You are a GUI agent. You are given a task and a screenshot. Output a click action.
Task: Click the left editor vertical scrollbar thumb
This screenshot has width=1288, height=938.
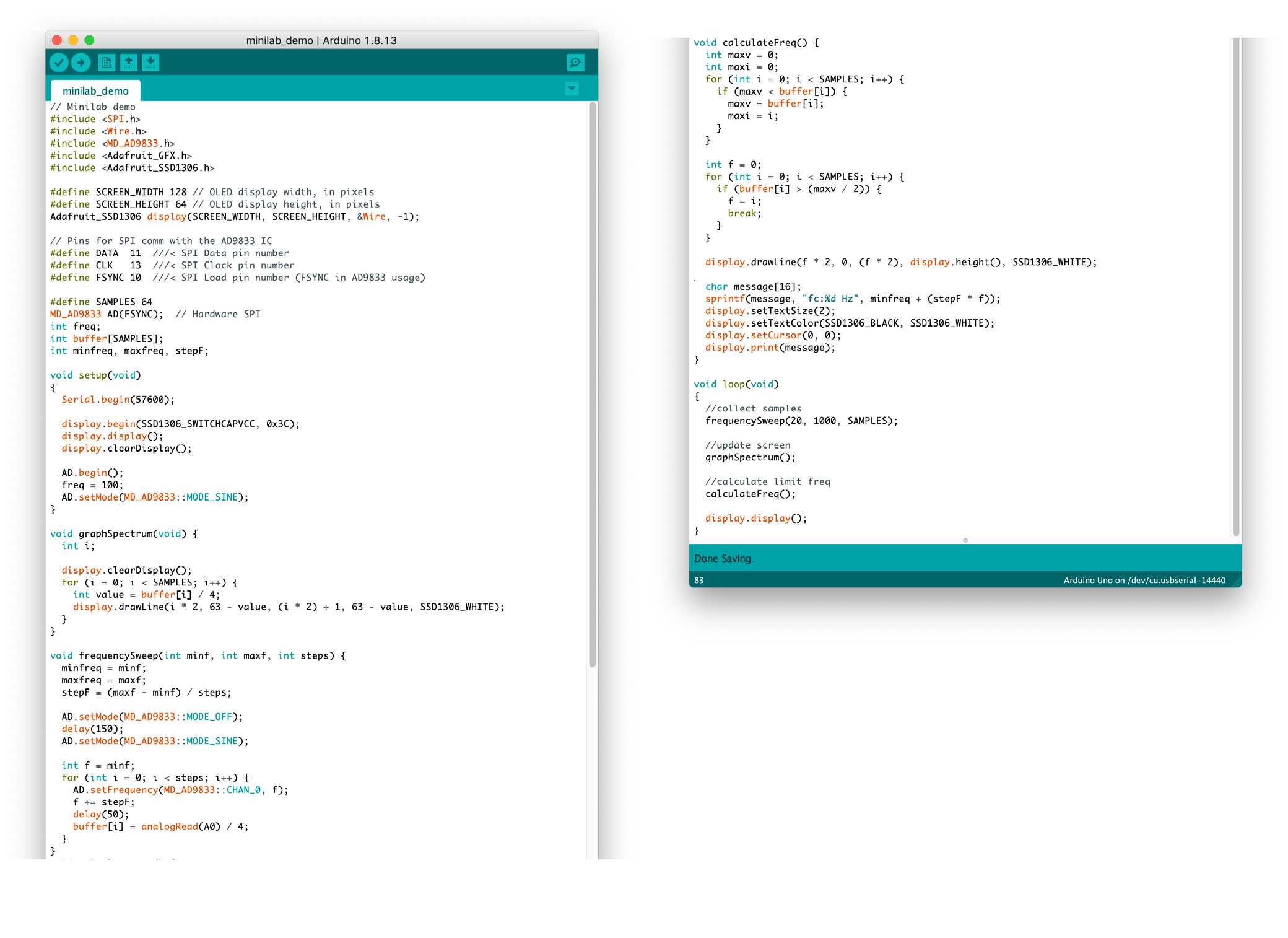point(592,384)
